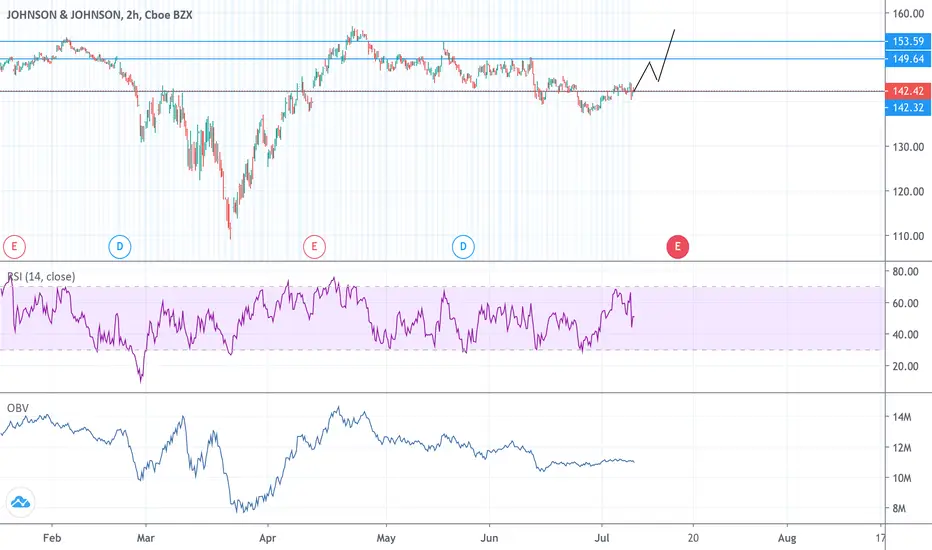
Task: Click the Apr date on time axis
Action: pos(267,538)
